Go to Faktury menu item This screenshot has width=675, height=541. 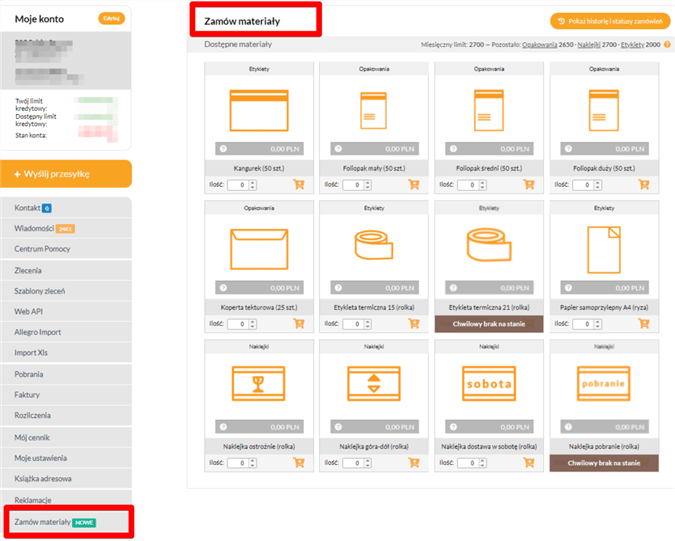click(28, 394)
